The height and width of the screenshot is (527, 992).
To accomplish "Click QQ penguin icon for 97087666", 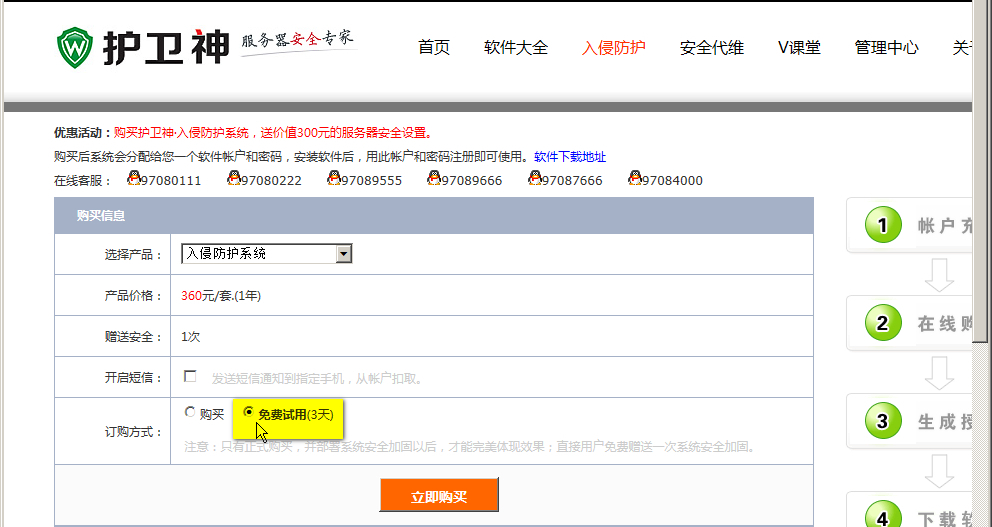I will 535,179.
